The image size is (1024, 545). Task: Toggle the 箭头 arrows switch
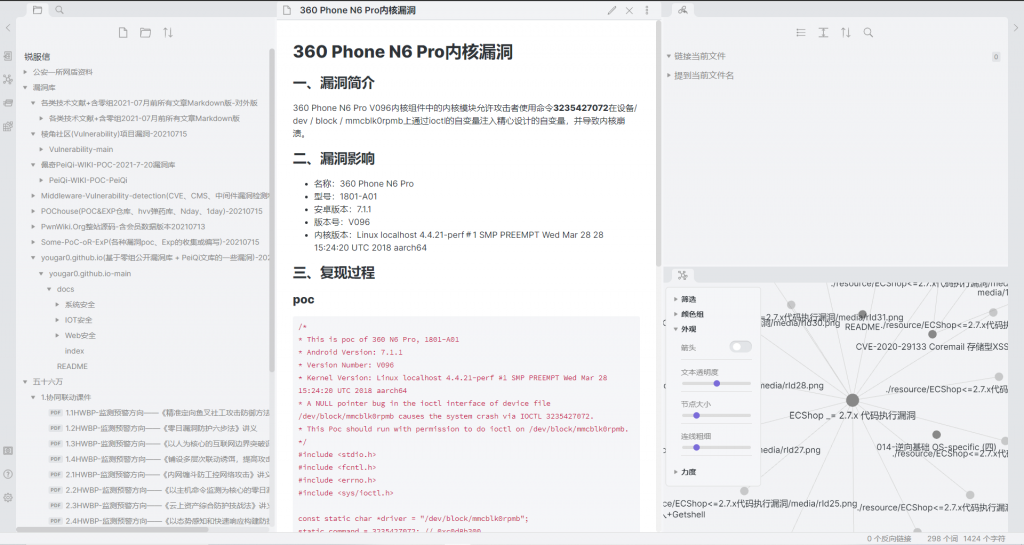coord(741,347)
